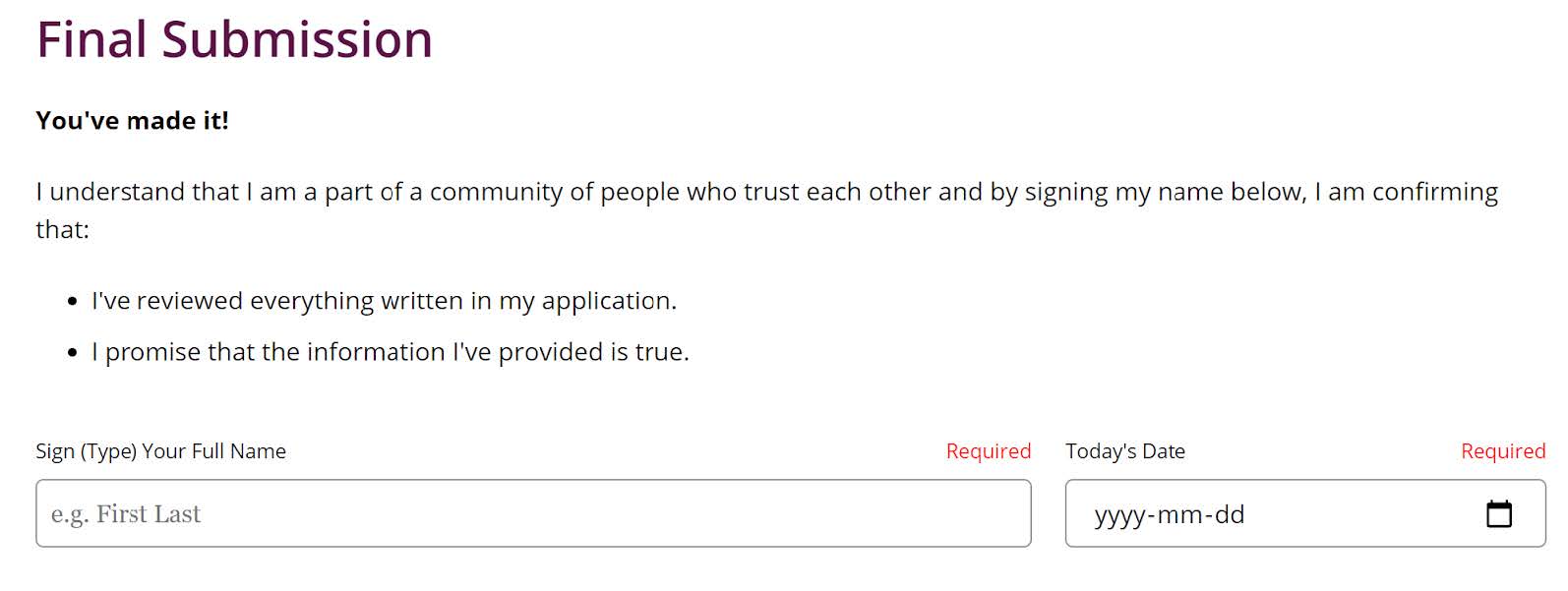Click the yyyy-mm-dd date entry box
1568x591 pixels.
[x=1230, y=513]
